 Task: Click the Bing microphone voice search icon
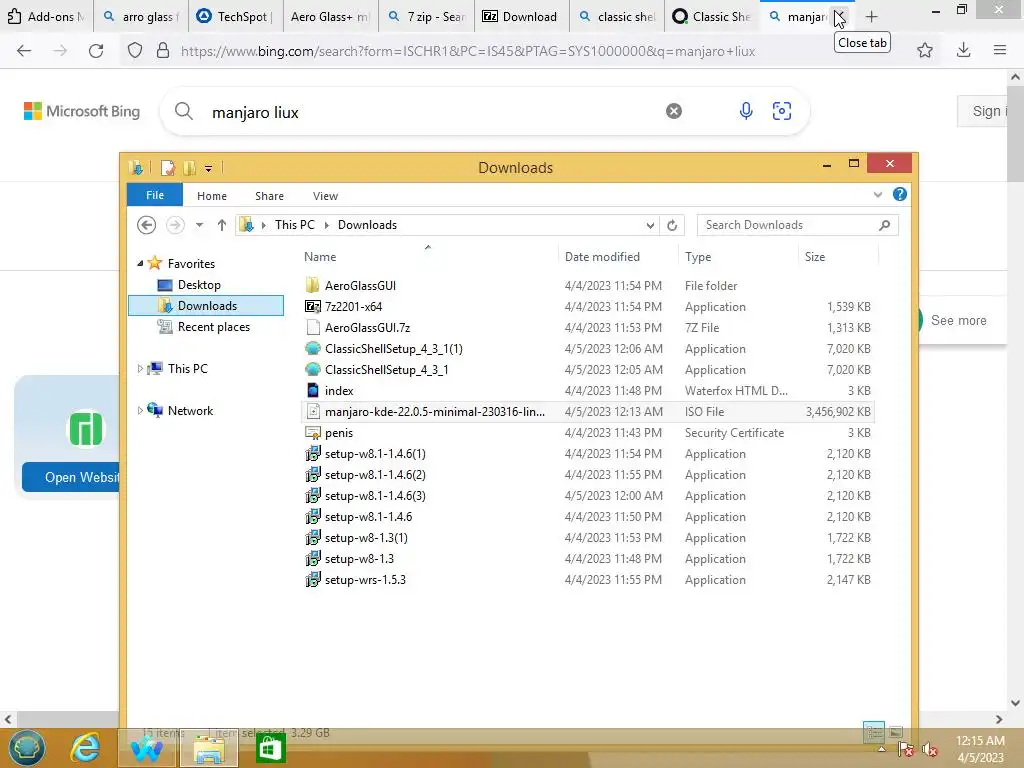[746, 111]
